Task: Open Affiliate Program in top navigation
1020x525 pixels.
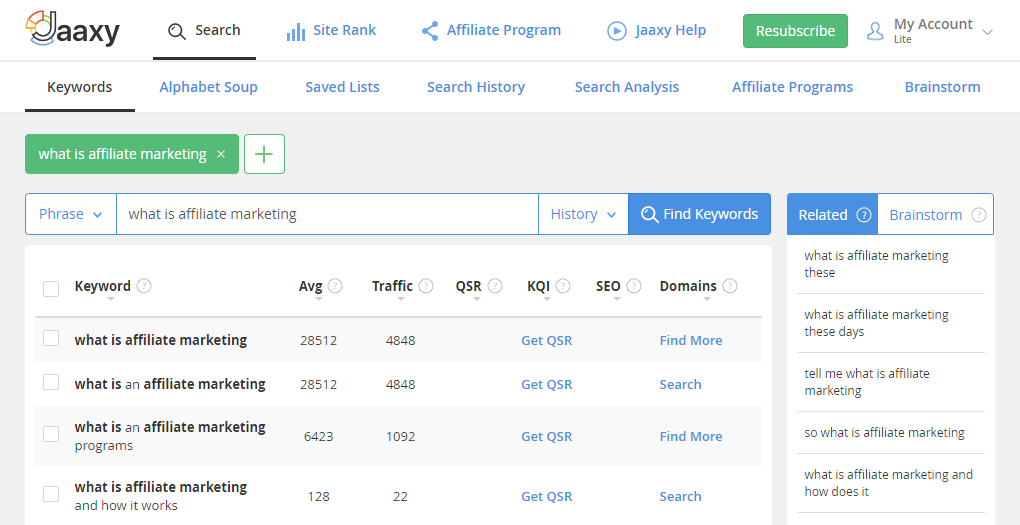Action: 491,31
